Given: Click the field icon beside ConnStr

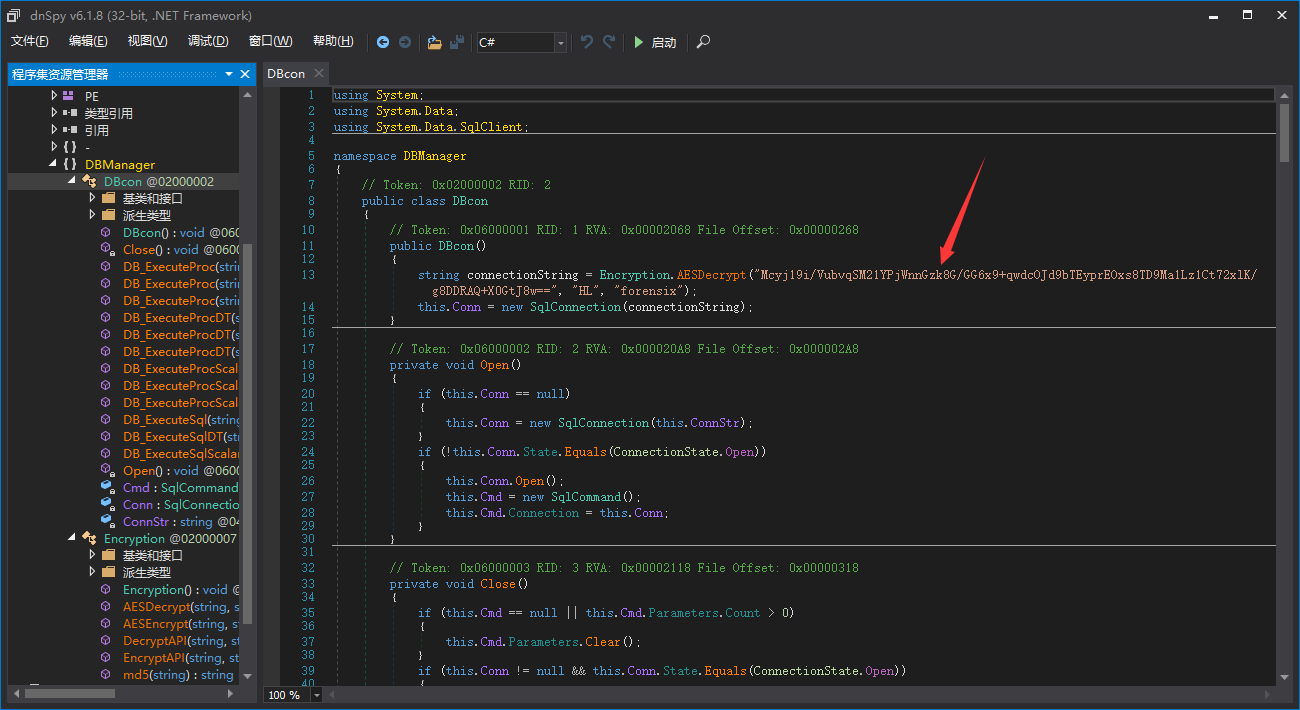Looking at the screenshot, I should pyautogui.click(x=107, y=521).
